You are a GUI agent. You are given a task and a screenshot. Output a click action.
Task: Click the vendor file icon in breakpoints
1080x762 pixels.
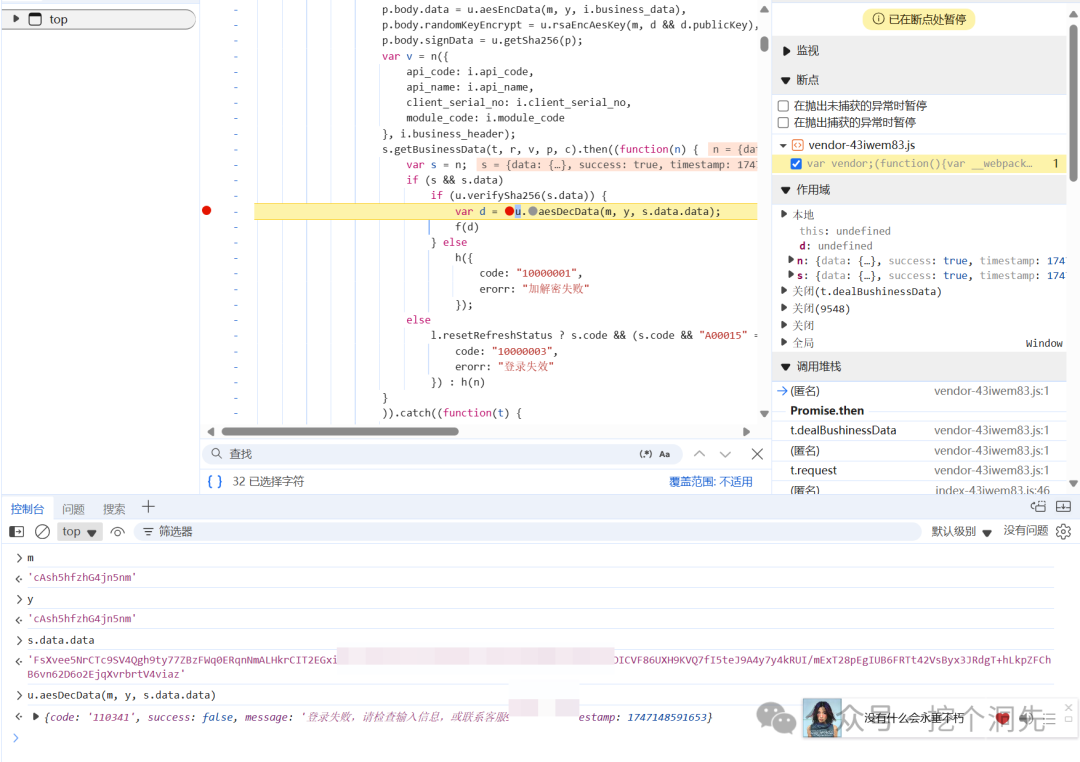point(798,145)
